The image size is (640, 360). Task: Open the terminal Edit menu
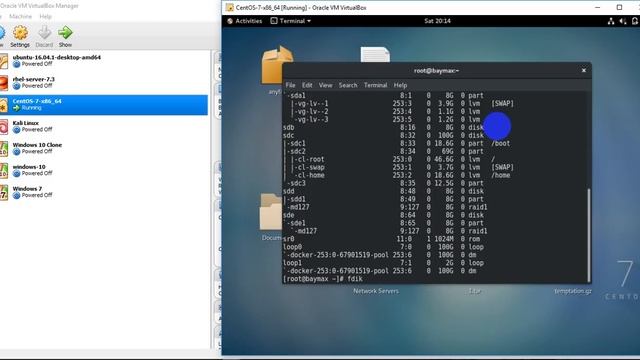307,85
